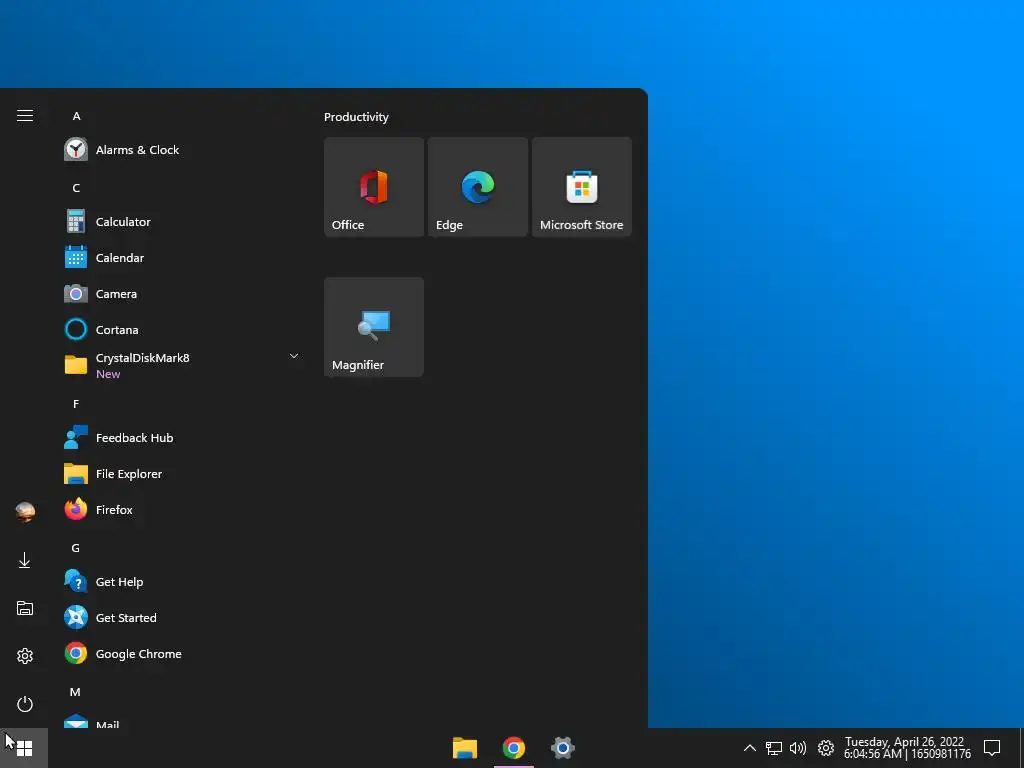Expand the Start menu hamburger icon
The width and height of the screenshot is (1024, 768).
[x=25, y=116]
